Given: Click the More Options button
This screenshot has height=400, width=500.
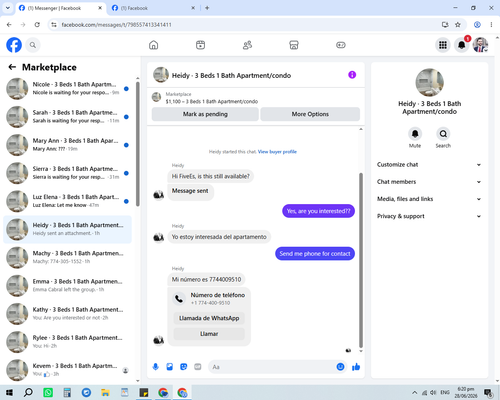Looking at the screenshot, I should pyautogui.click(x=310, y=114).
